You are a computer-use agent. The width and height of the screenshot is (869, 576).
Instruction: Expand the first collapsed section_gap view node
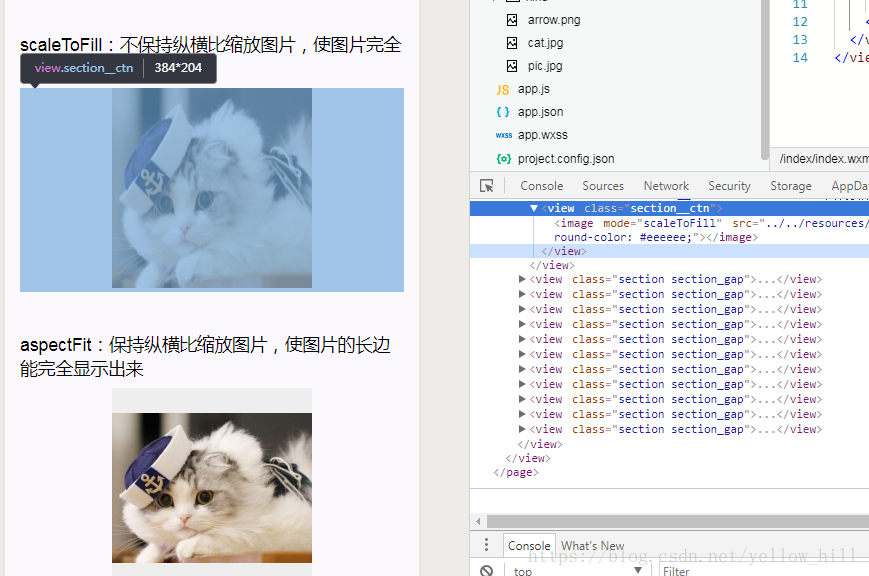point(522,279)
